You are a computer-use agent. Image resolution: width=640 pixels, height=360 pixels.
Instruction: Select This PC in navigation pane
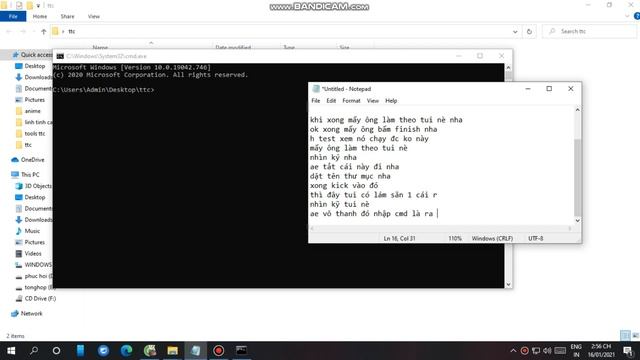25,174
